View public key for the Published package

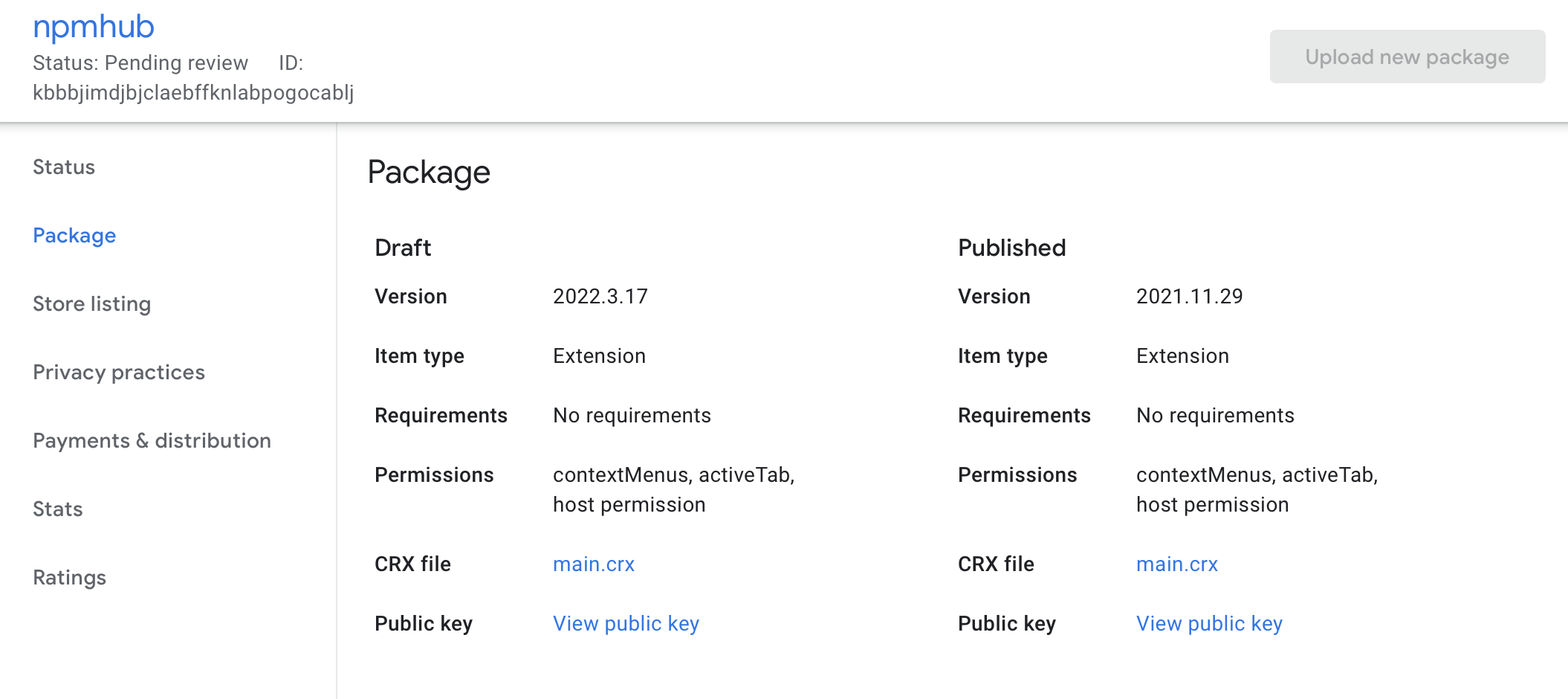[1210, 624]
